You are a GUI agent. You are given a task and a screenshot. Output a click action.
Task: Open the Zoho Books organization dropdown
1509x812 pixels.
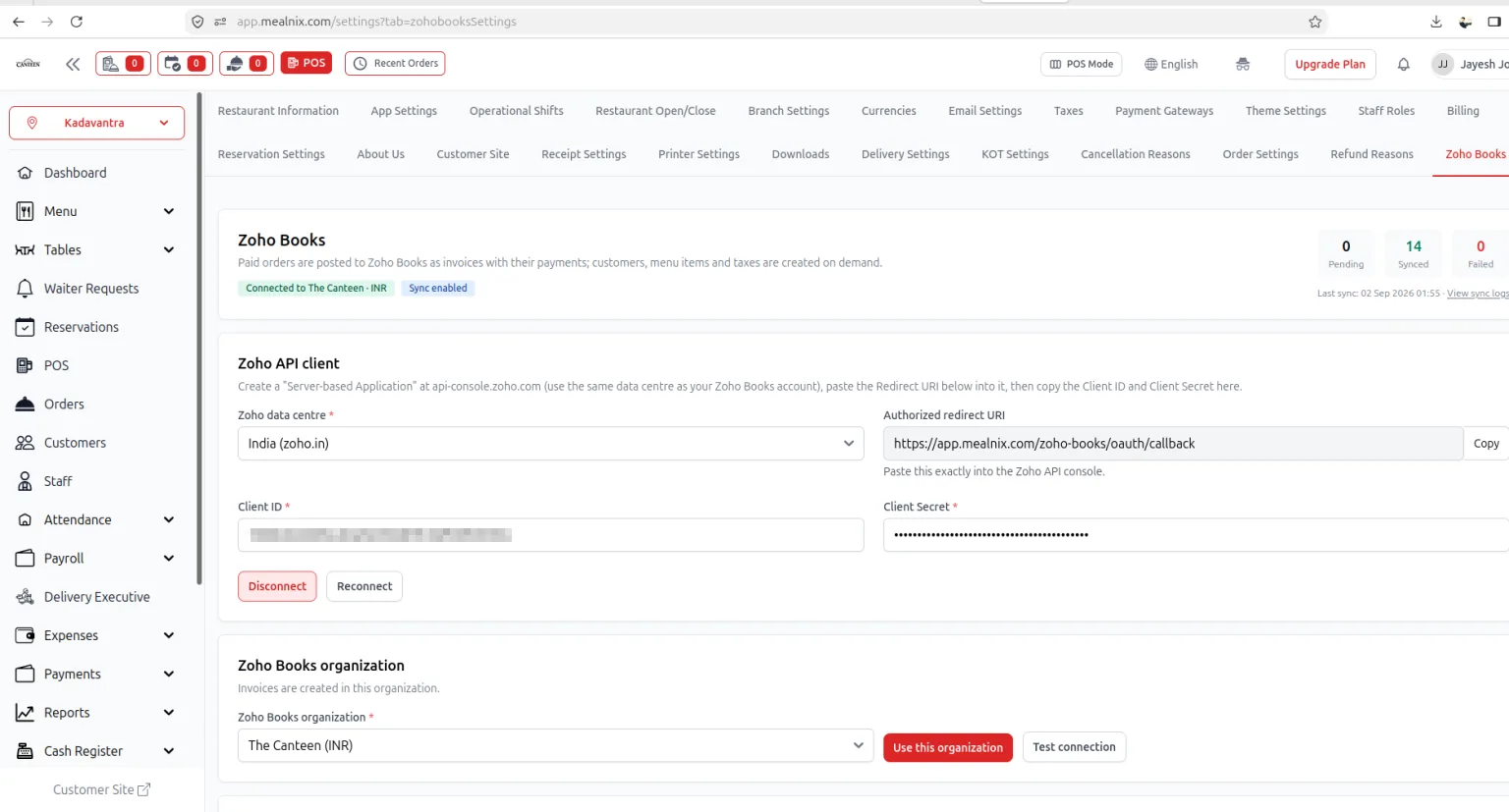(555, 746)
